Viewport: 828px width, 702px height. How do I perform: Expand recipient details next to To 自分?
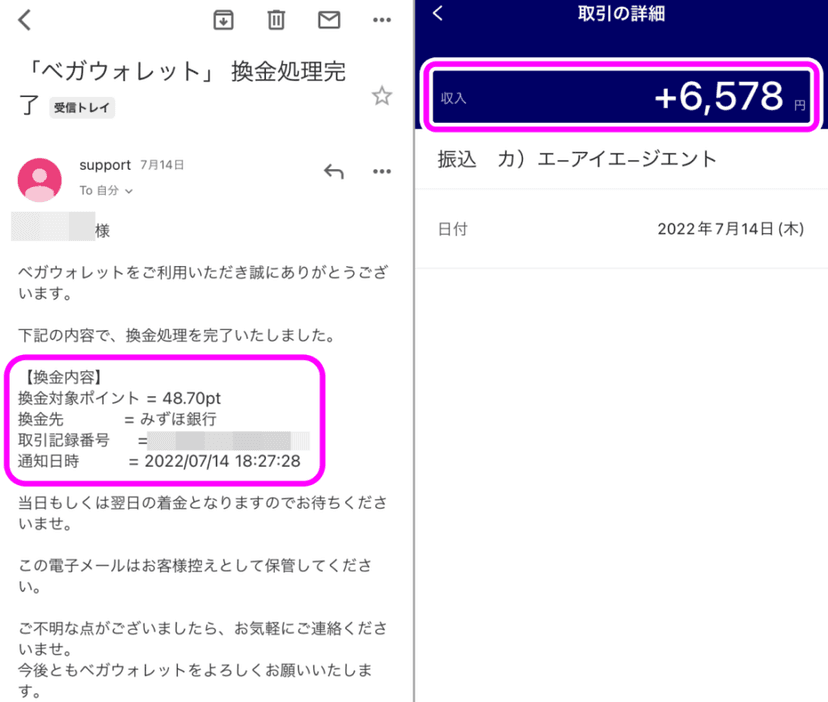point(129,191)
